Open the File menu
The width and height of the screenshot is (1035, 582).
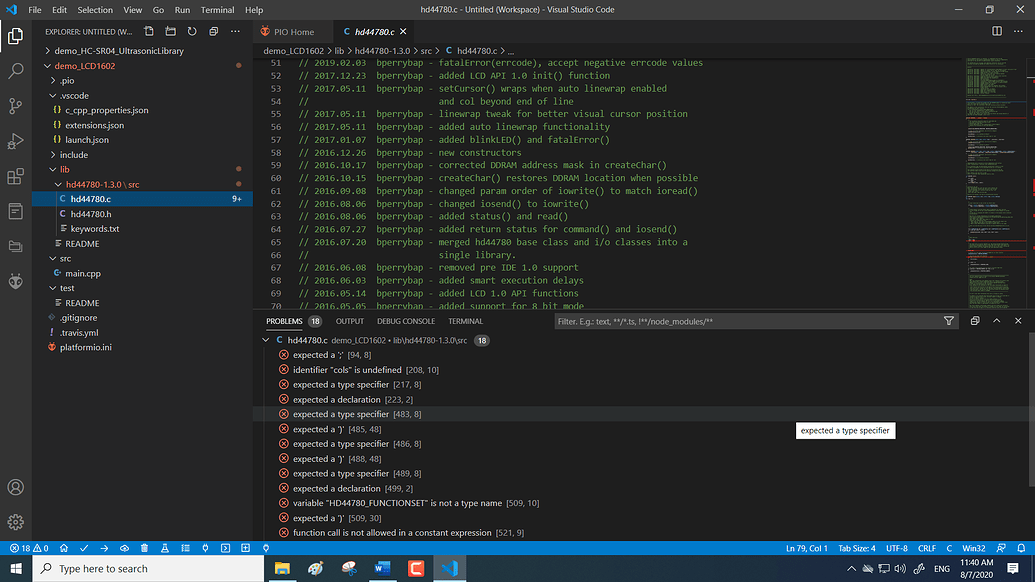(34, 10)
